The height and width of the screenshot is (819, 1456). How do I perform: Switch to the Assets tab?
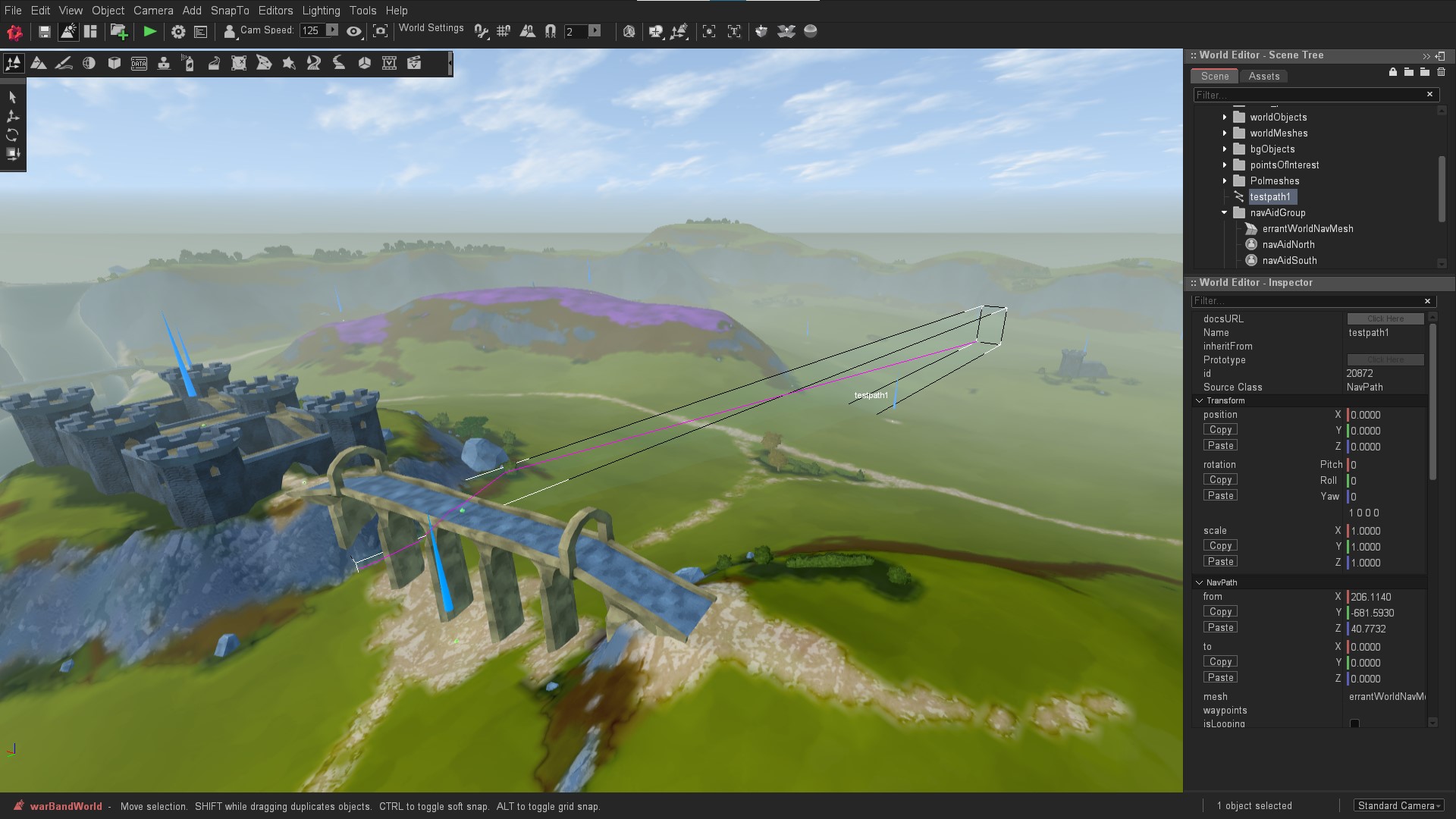click(x=1263, y=76)
